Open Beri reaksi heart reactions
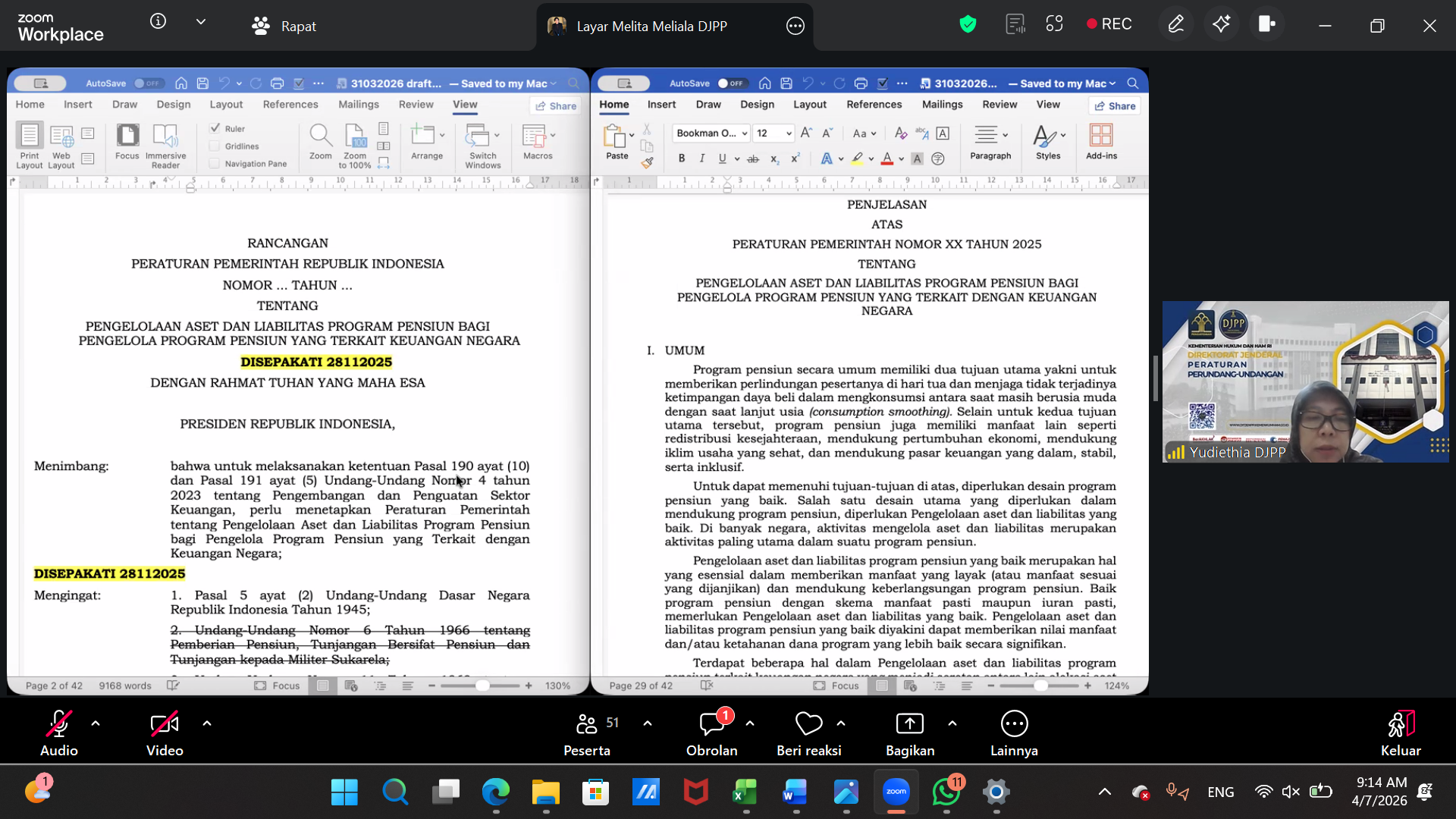 click(808, 724)
